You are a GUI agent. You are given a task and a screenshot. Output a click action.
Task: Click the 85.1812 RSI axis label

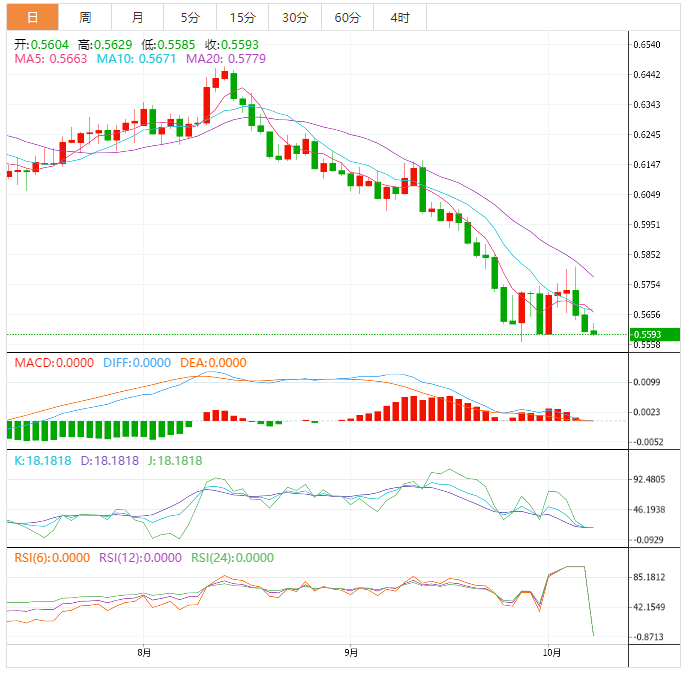click(x=649, y=577)
